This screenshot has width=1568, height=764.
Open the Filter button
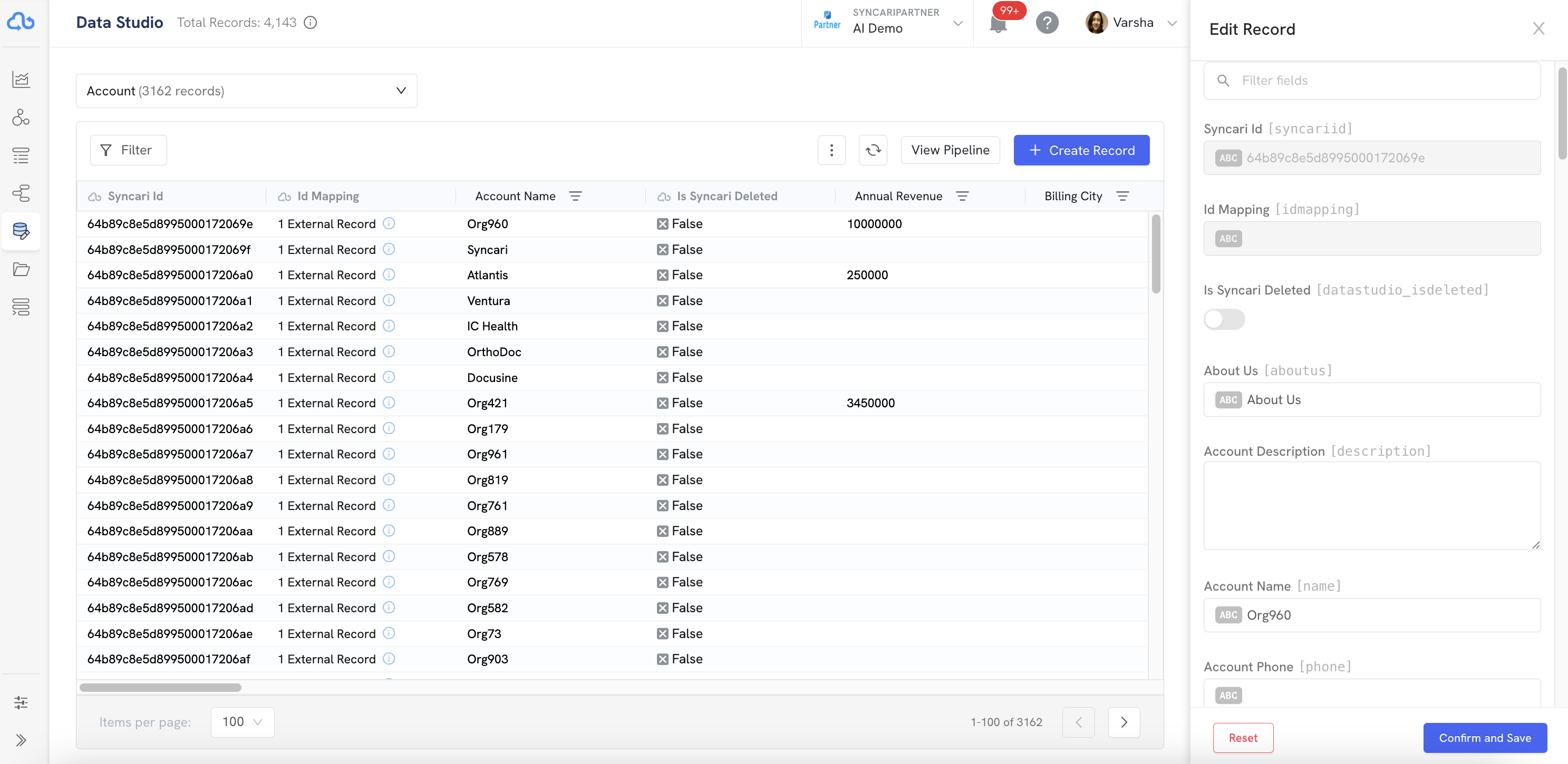129,150
